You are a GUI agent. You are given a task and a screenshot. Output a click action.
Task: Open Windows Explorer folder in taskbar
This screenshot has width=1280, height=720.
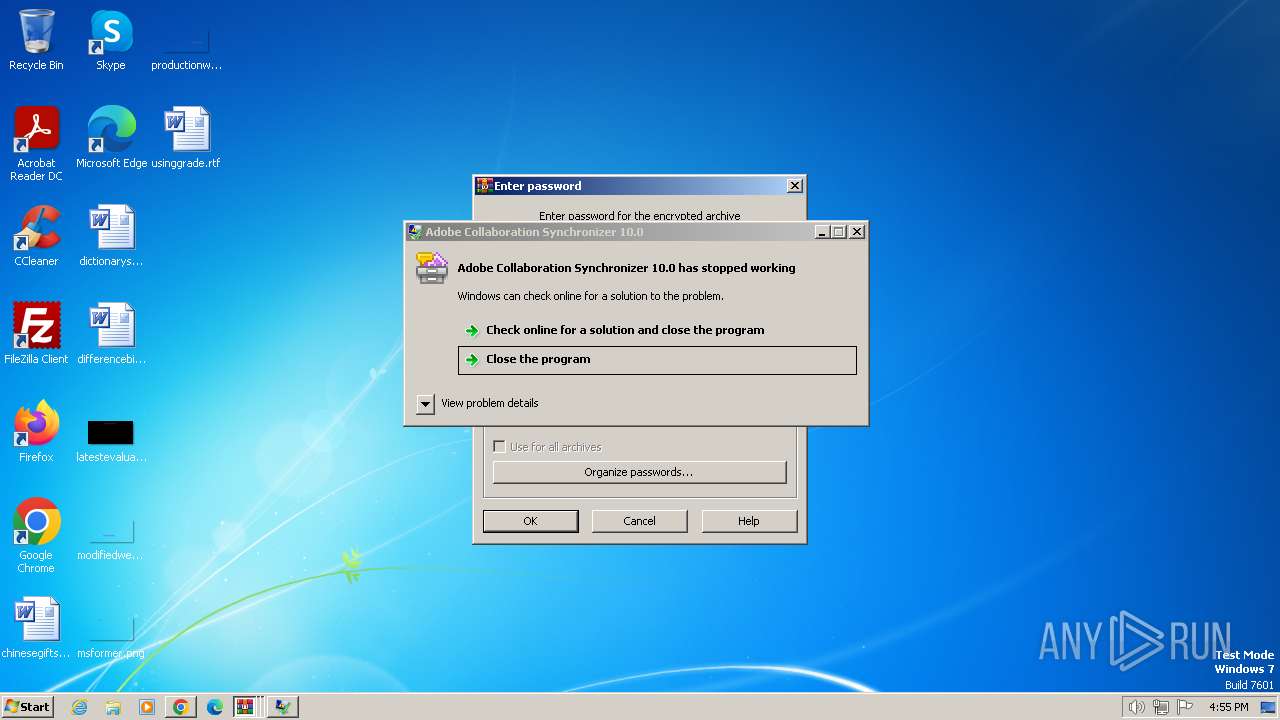point(113,707)
